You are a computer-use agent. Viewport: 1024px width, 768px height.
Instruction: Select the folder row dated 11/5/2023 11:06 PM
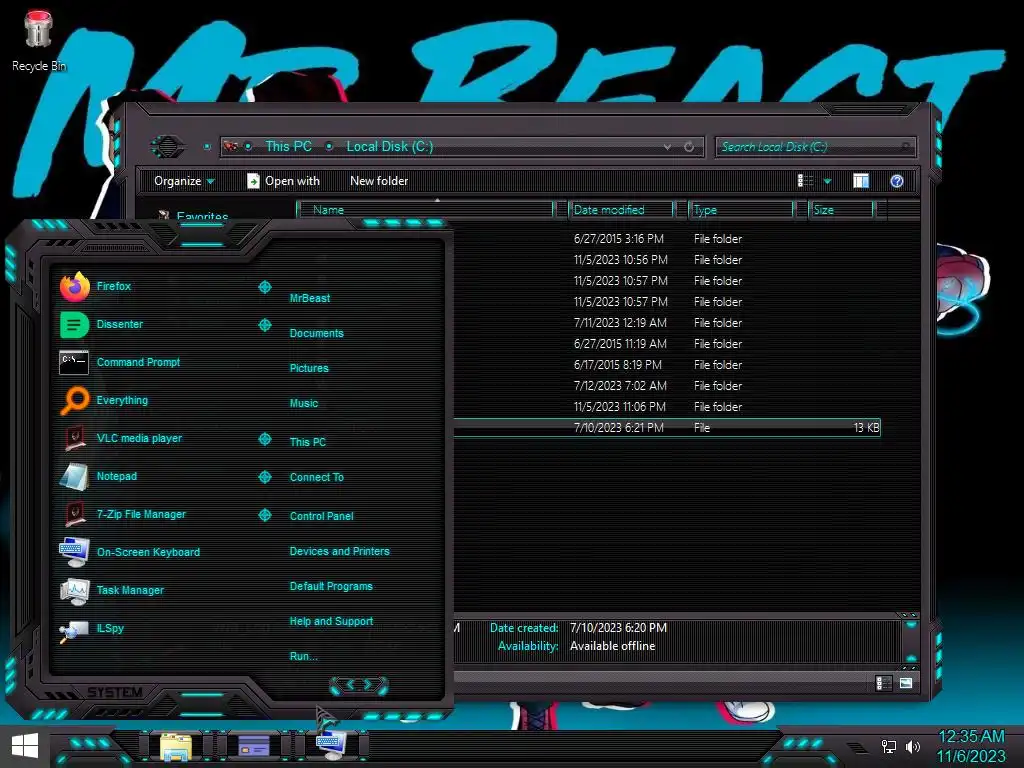[x=666, y=407]
